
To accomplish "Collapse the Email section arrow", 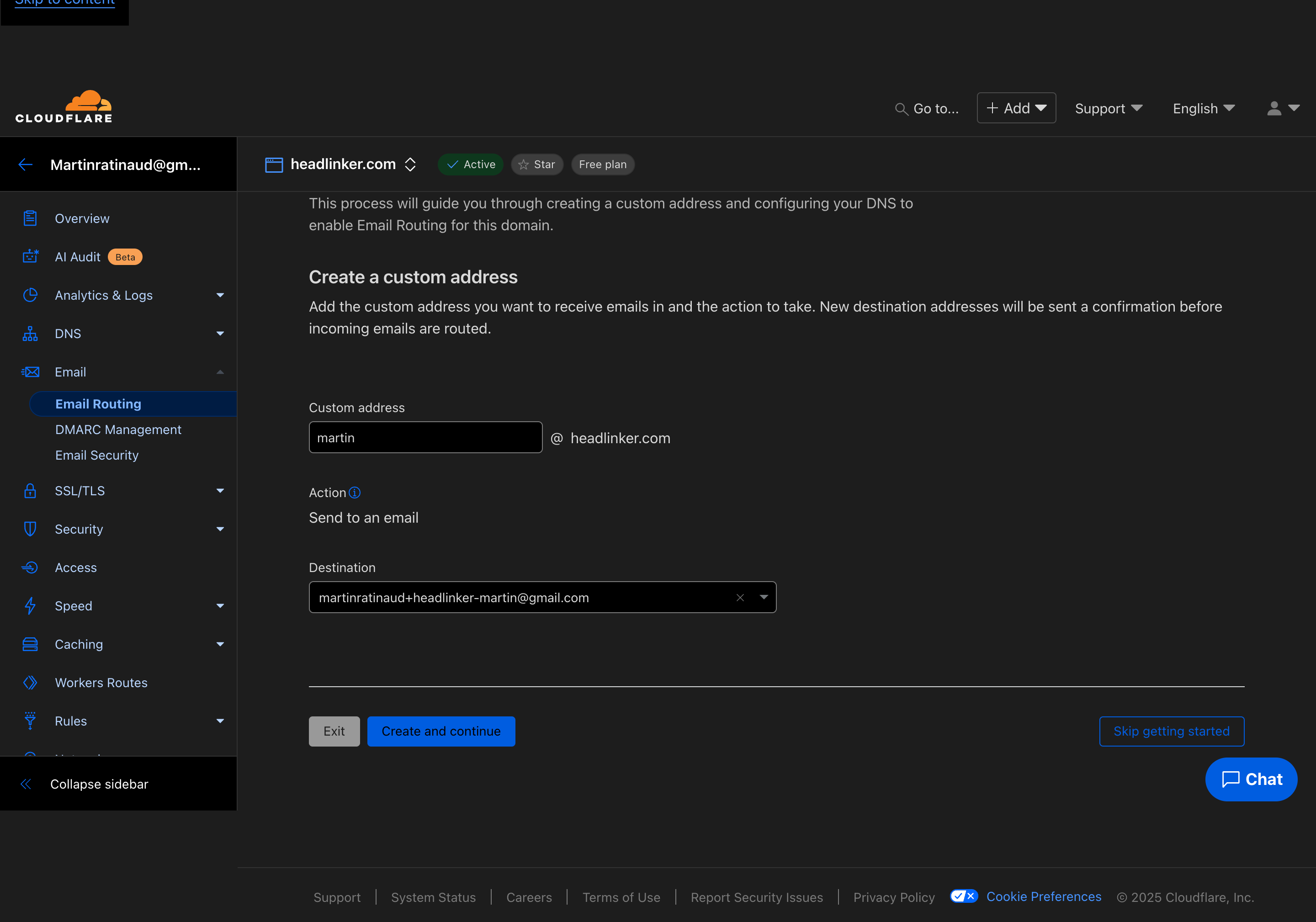I will pyautogui.click(x=220, y=372).
